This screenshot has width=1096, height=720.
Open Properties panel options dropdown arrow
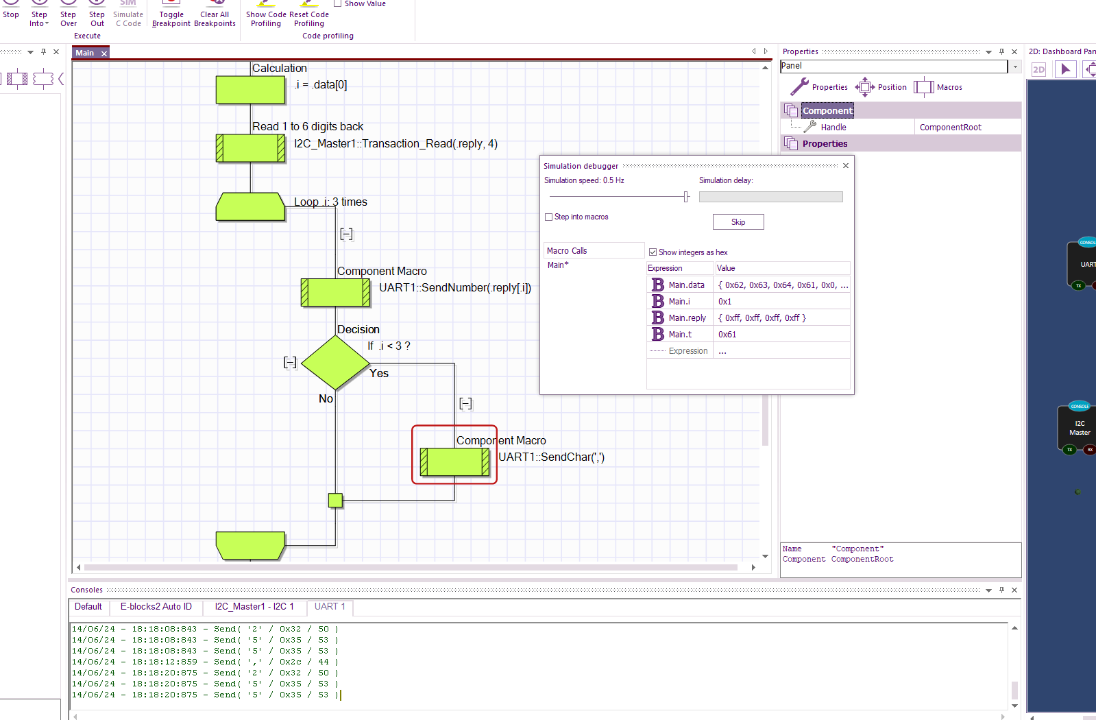988,52
